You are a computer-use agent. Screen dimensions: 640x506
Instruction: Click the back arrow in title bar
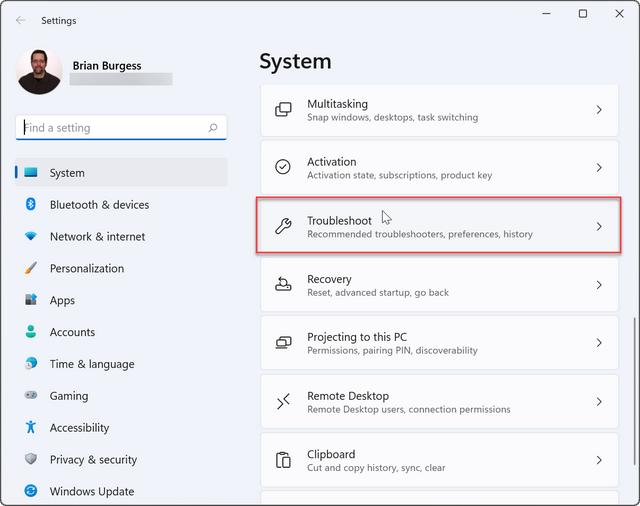pos(20,20)
